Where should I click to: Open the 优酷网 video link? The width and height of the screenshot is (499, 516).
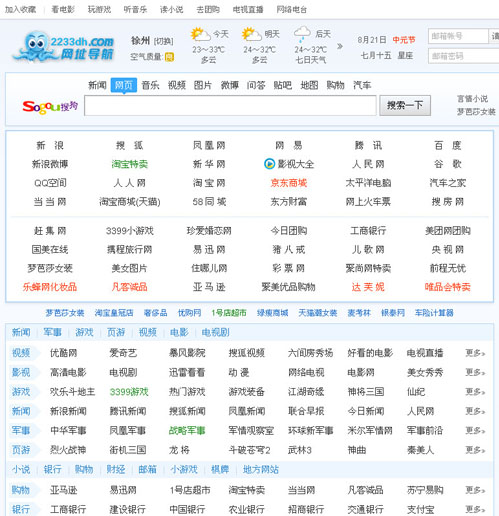point(64,353)
